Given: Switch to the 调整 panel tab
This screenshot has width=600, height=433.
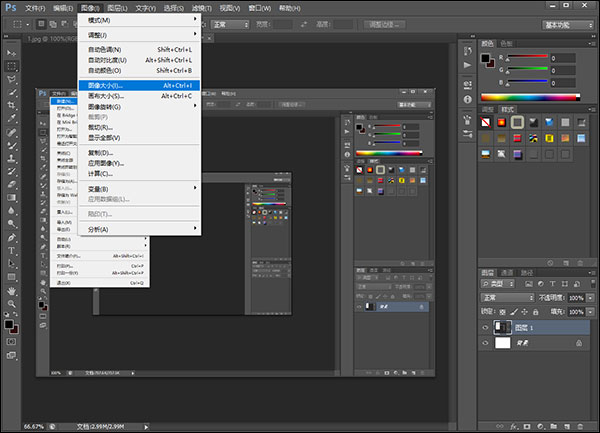Looking at the screenshot, I should tap(488, 109).
